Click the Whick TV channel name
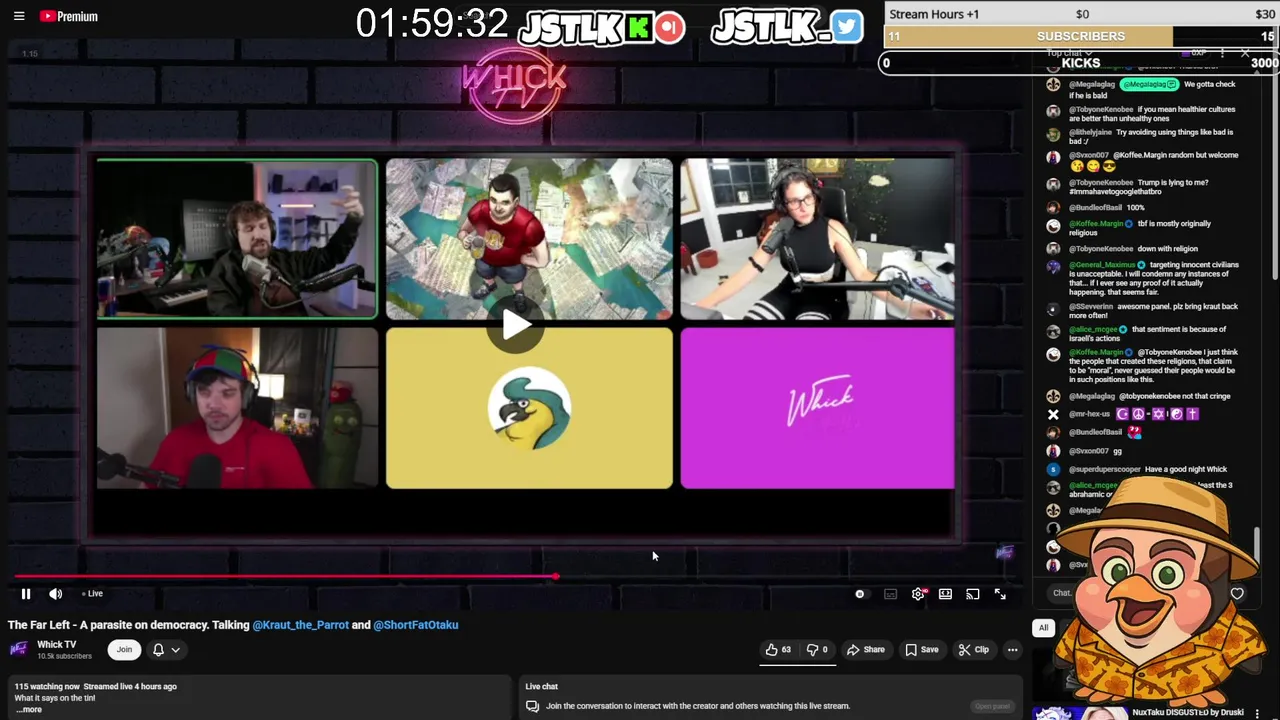Screen dimensions: 1280x720 pos(56,645)
